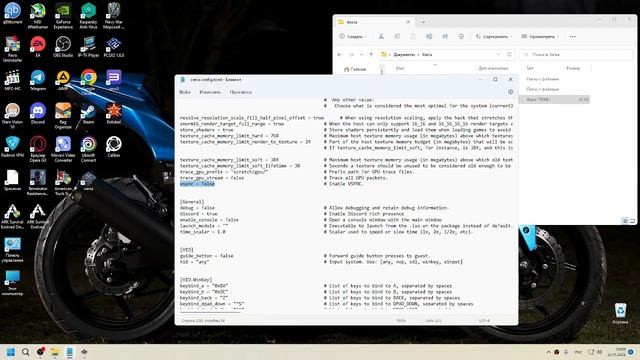Switch to Notepad on the taskbar
This screenshot has width=640, height=360.
(x=69, y=352)
